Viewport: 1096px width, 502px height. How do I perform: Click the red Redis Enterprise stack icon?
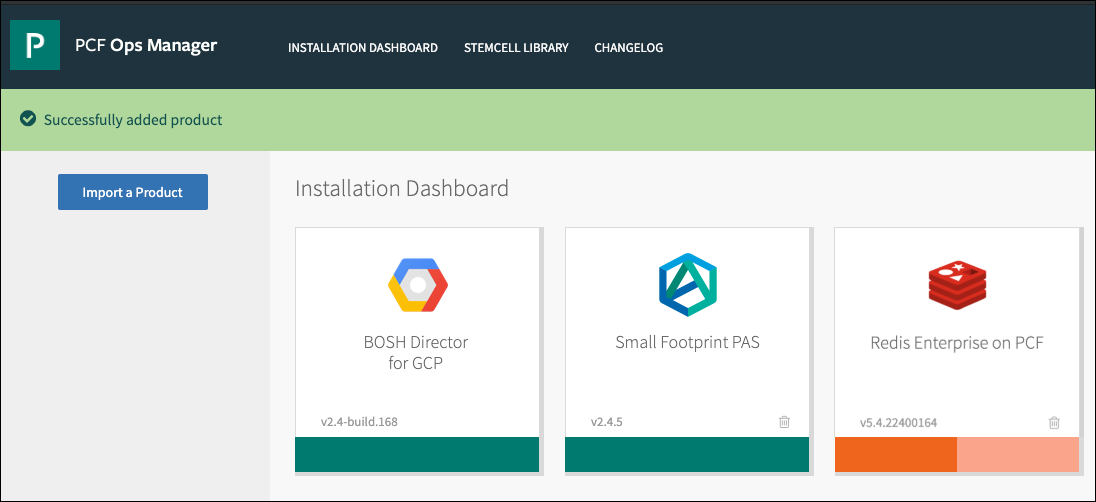click(956, 284)
